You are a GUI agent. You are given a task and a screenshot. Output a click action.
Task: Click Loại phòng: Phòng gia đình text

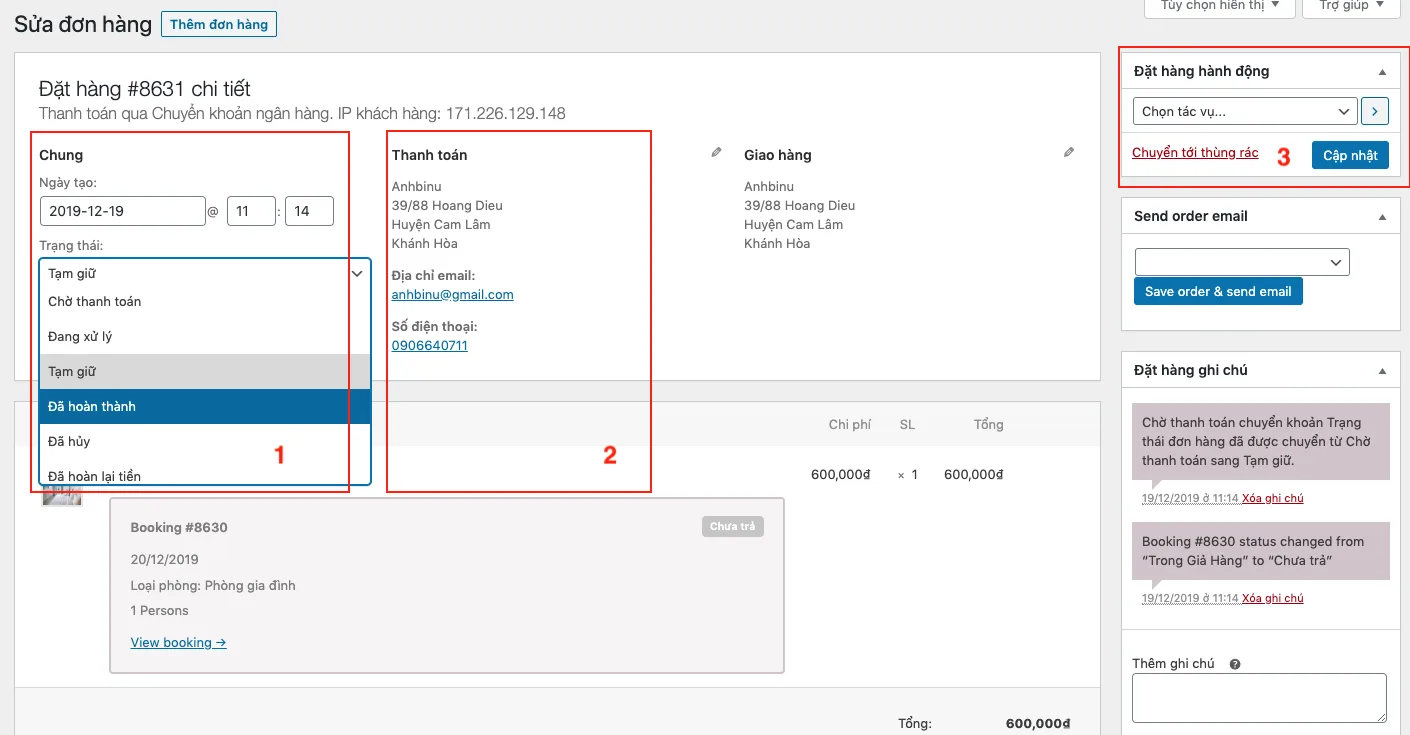click(213, 585)
